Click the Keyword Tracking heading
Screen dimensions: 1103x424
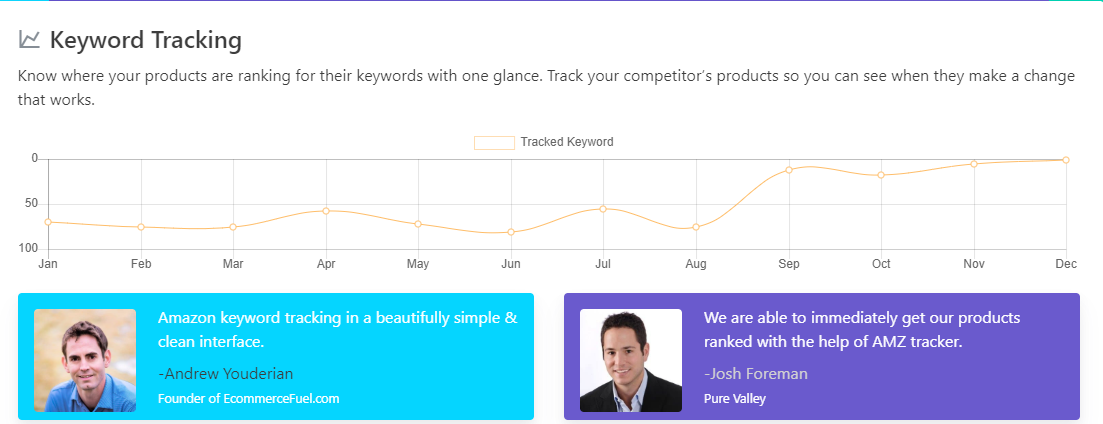[x=146, y=41]
